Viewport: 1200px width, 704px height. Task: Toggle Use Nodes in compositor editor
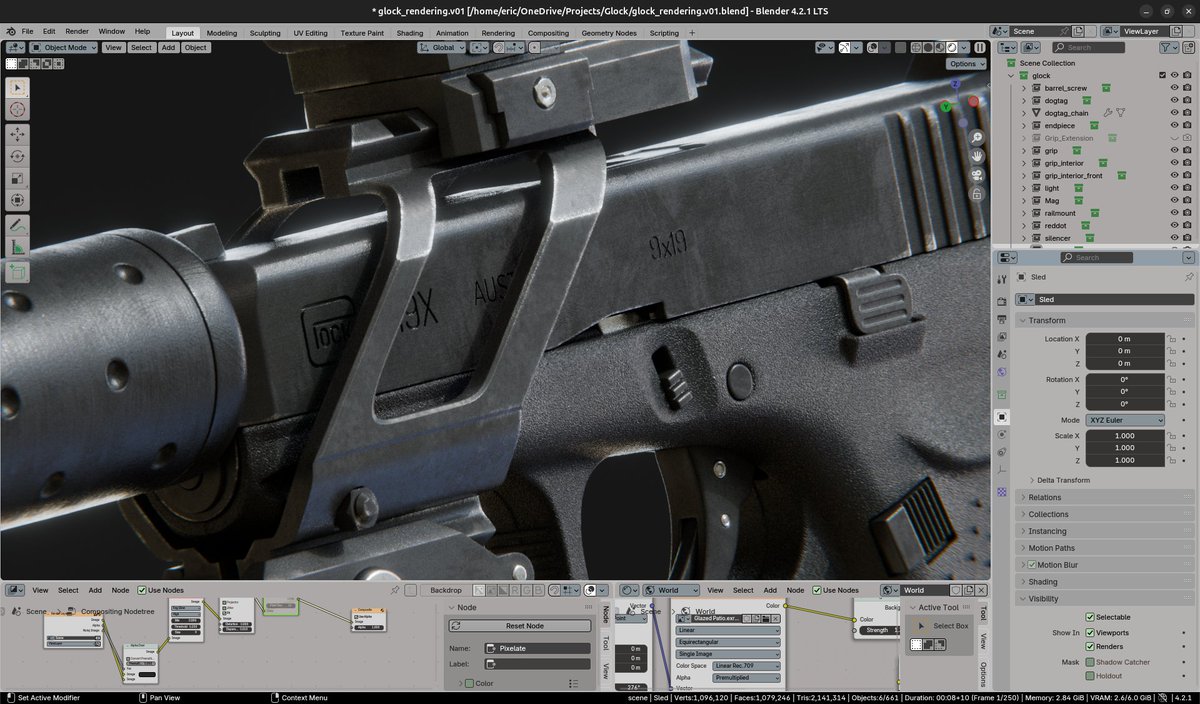[142, 590]
